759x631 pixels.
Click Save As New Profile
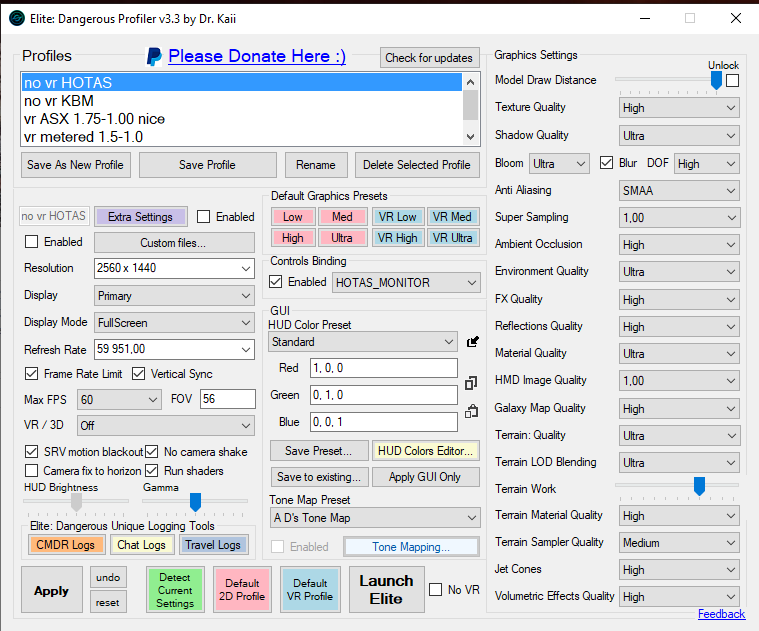point(76,165)
